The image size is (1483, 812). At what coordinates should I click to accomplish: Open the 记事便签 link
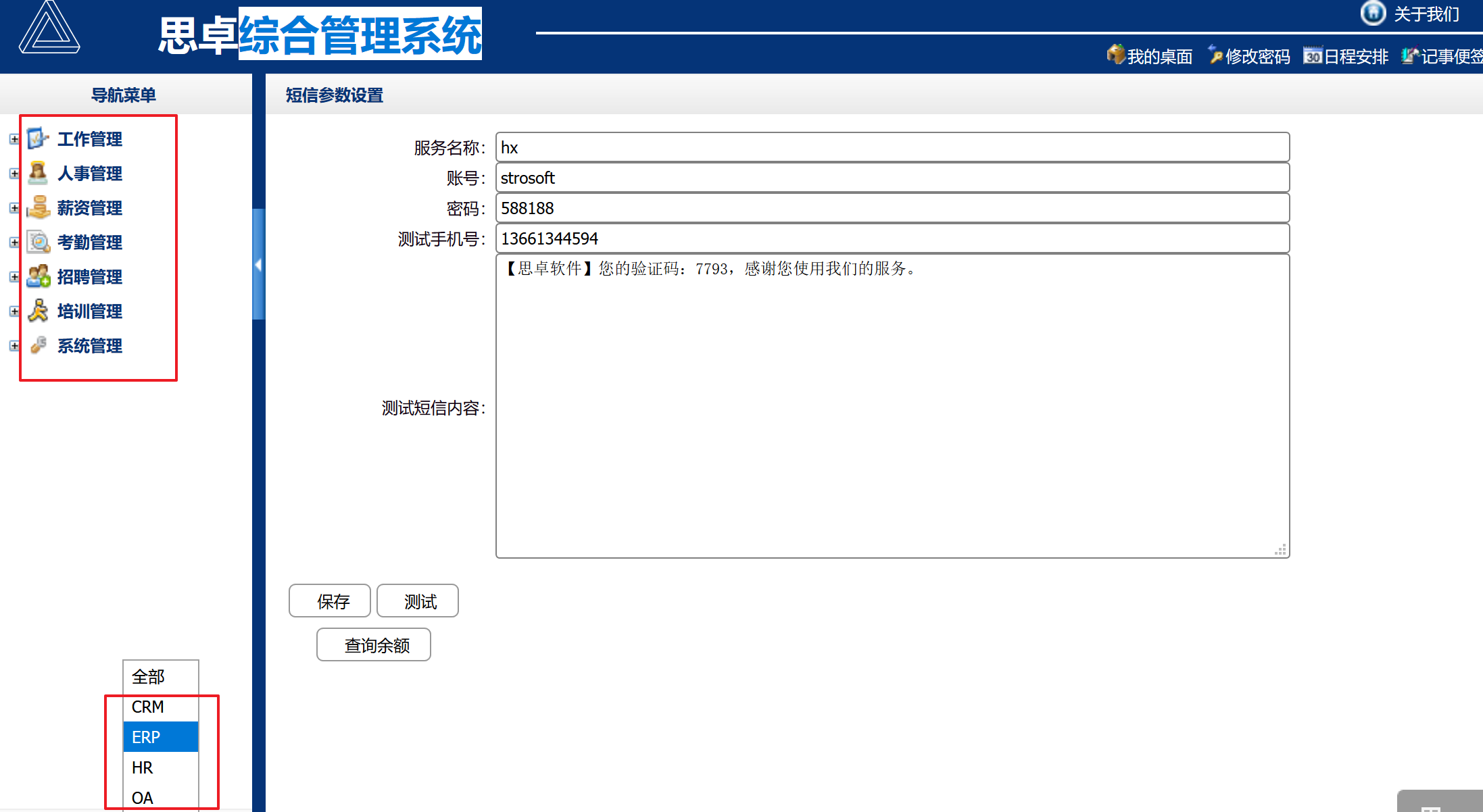click(x=1452, y=56)
